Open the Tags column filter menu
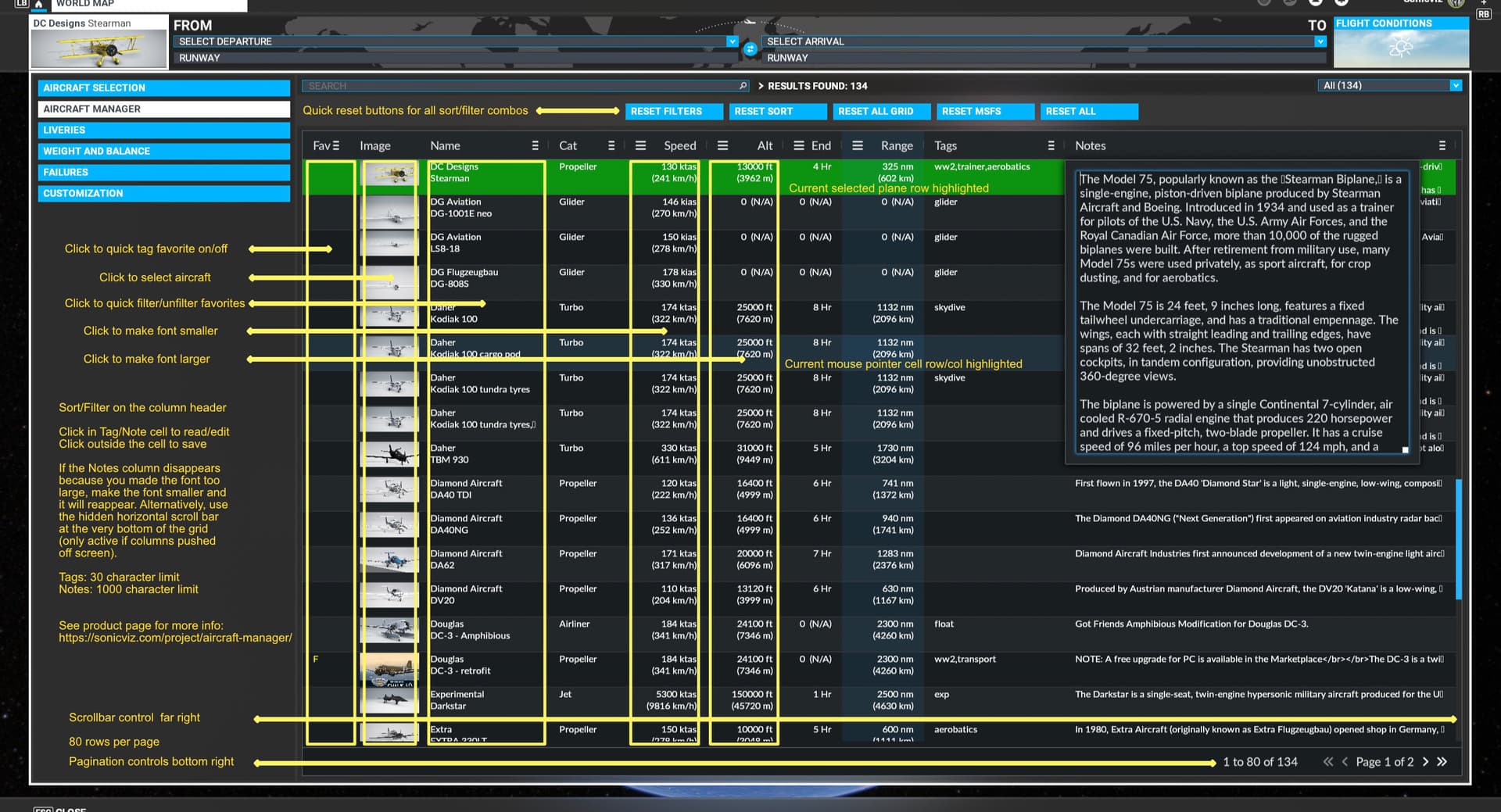The image size is (1501, 812). coord(1051,146)
